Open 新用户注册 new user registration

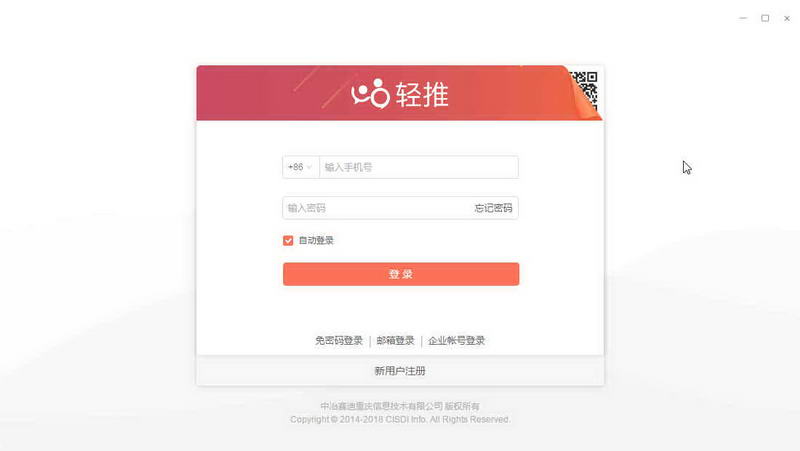click(400, 371)
